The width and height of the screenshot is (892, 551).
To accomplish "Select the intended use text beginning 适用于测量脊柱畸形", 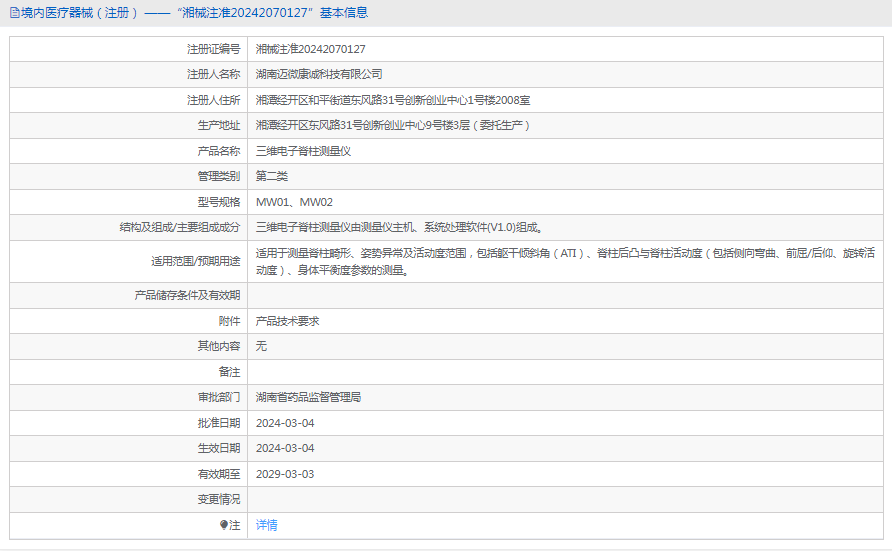I will tap(565, 262).
